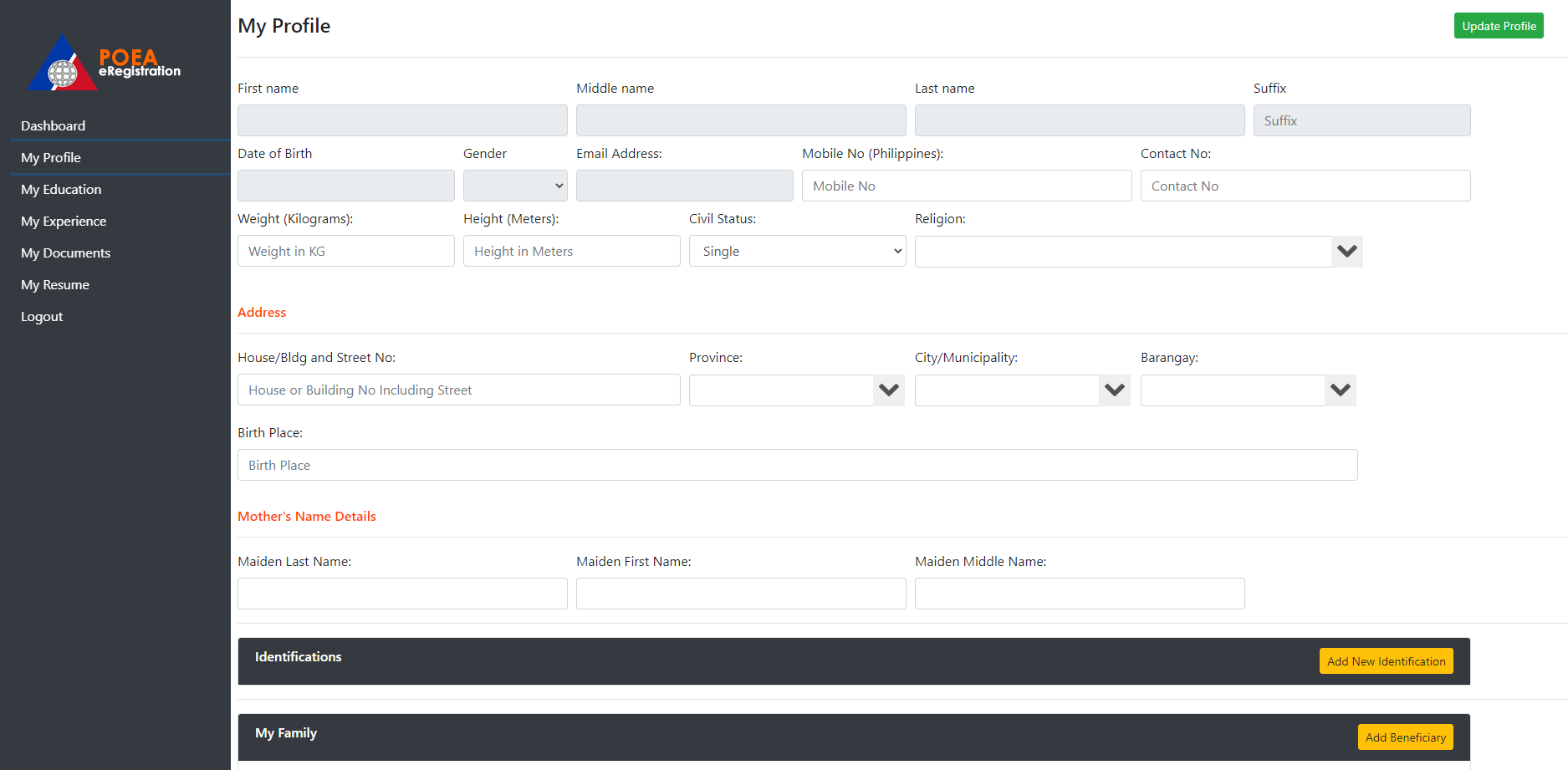This screenshot has width=1568, height=770.
Task: Select the Civil Status dropdown
Action: coord(797,252)
